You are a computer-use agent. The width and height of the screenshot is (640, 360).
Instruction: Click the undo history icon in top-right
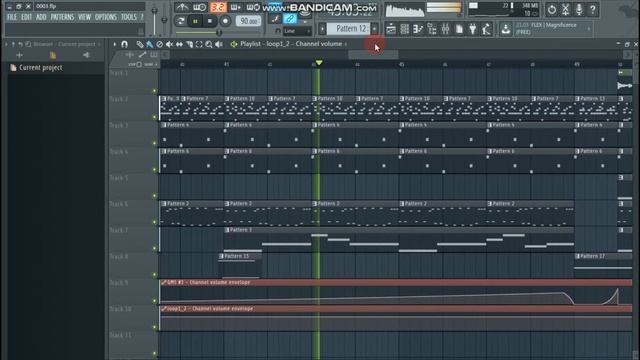552,9
